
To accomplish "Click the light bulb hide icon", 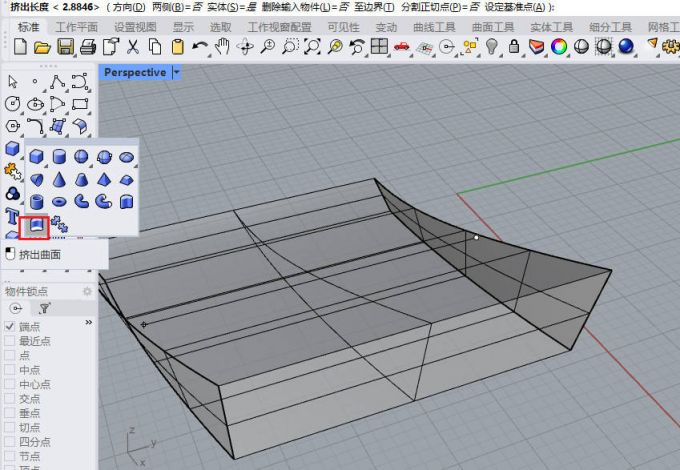I will point(491,46).
